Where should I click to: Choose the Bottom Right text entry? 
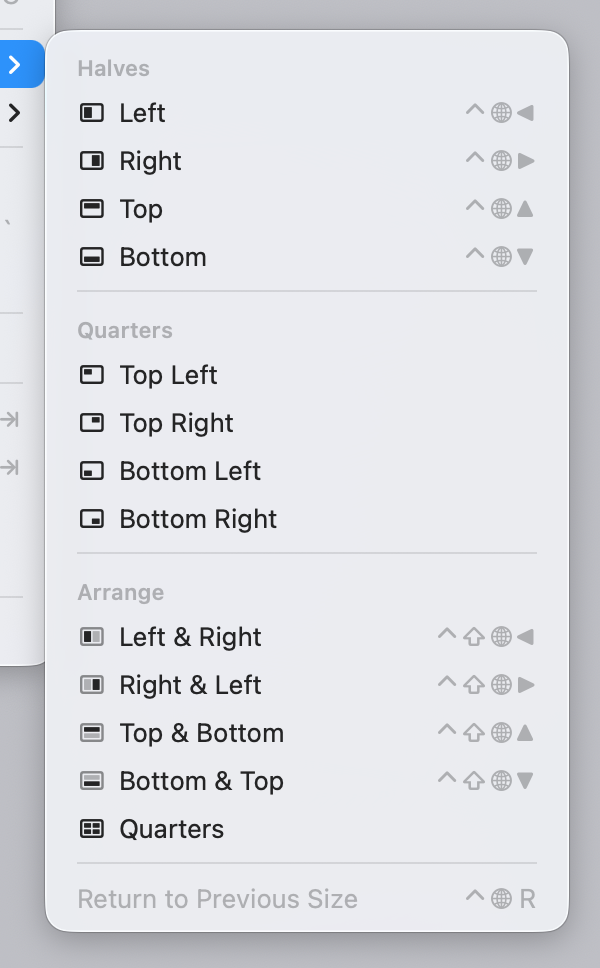[x=198, y=519]
